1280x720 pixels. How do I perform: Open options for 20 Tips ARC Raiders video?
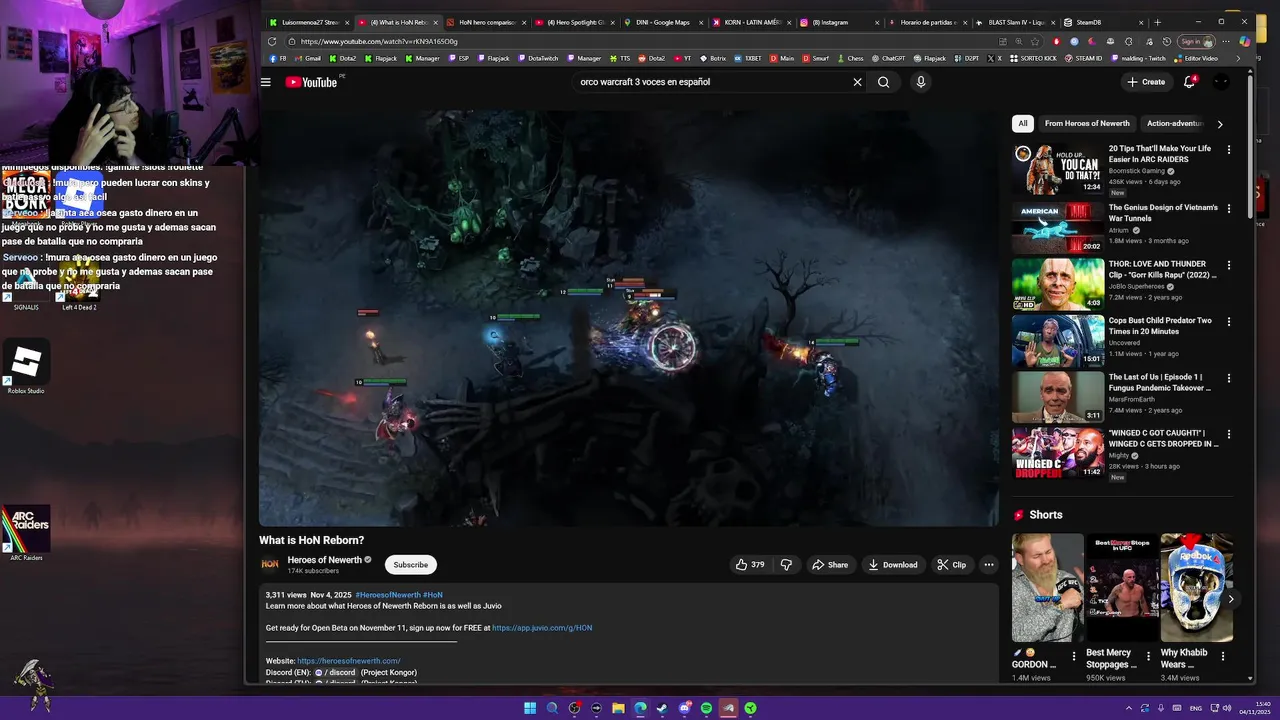click(1229, 149)
